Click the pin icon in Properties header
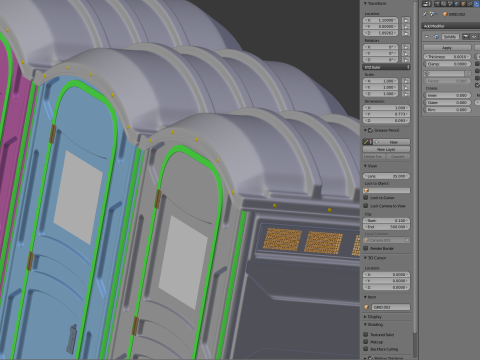Screen dimensions: 480x360 425,14
